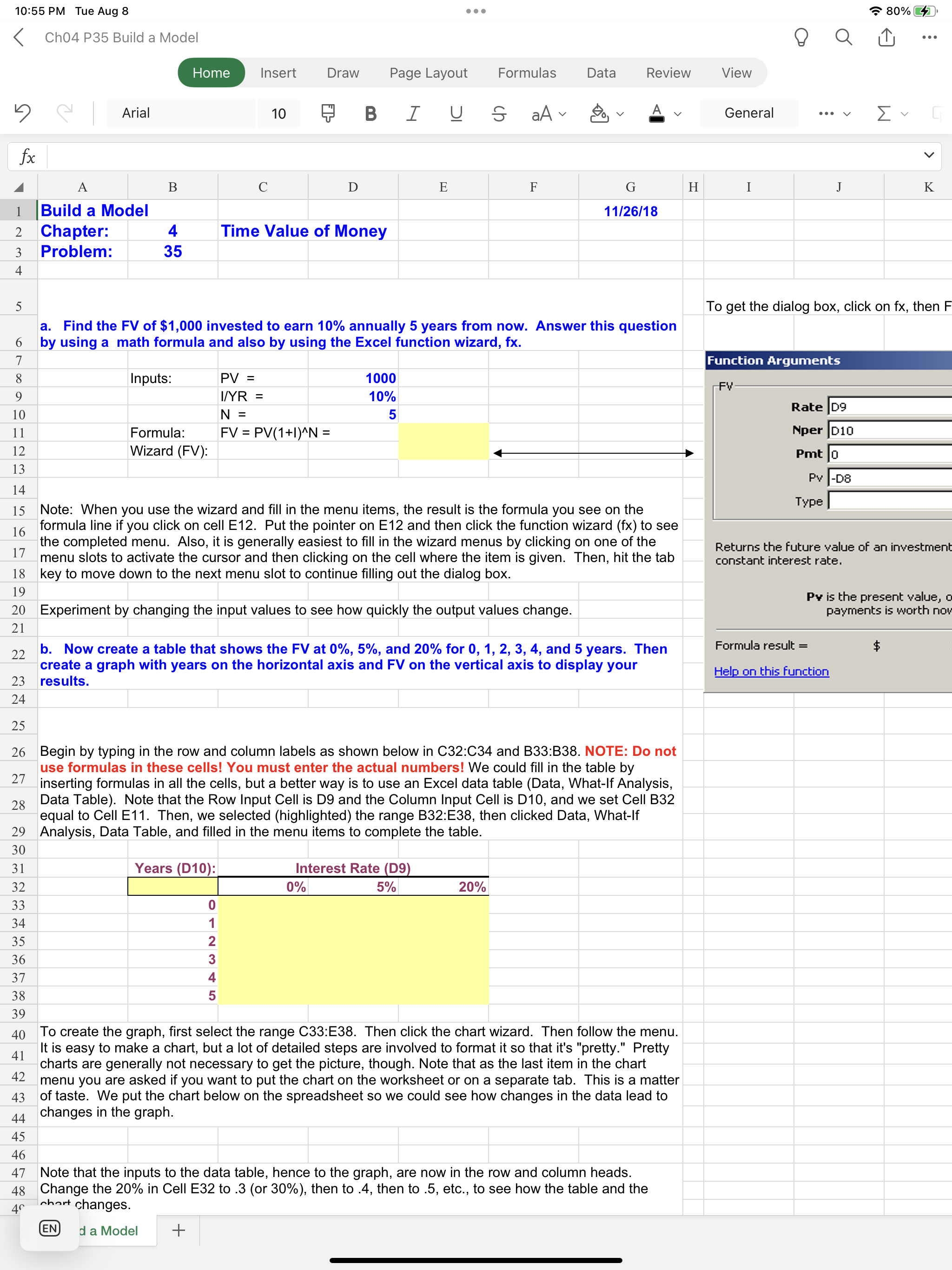Image resolution: width=952 pixels, height=1270 pixels.
Task: Open the Tell Me lightbulb icon
Action: 800,37
